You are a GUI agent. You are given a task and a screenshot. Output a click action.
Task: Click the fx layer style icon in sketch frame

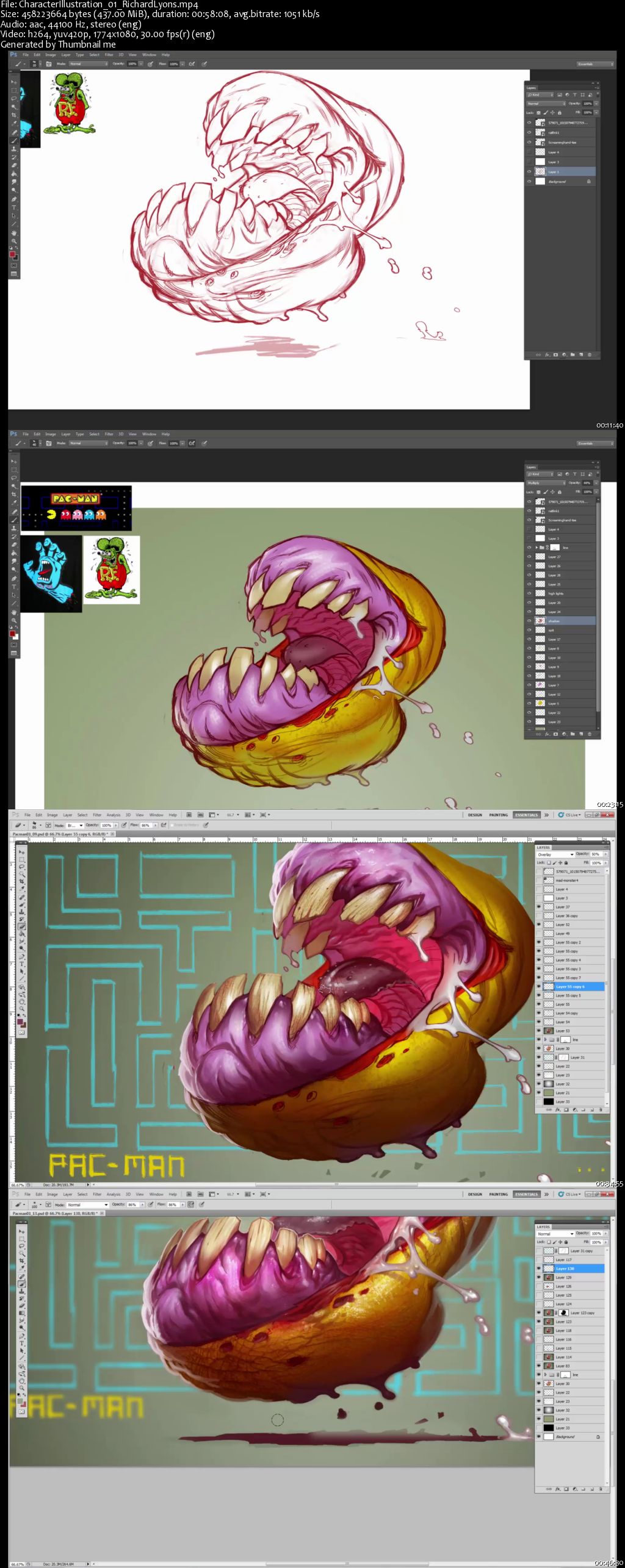point(547,354)
